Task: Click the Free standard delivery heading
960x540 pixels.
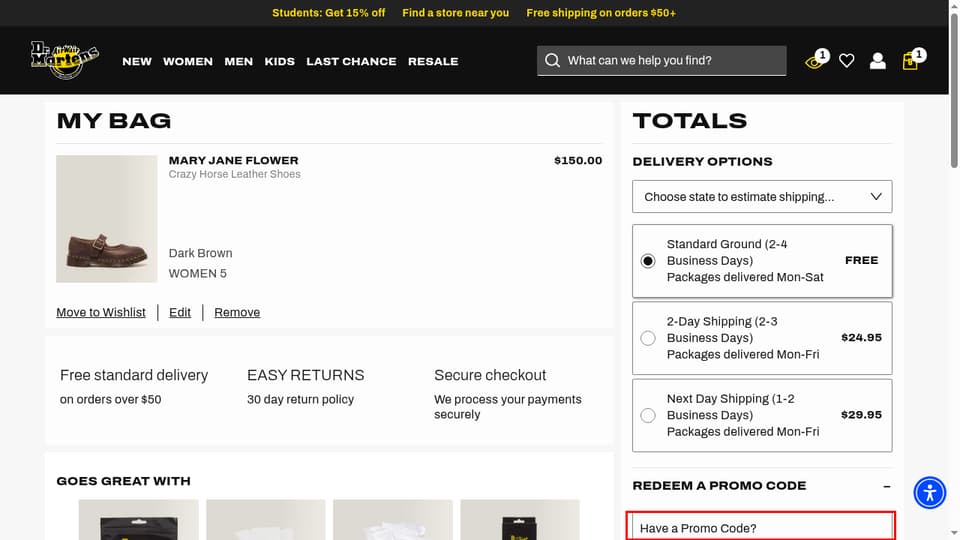Action: coord(134,375)
